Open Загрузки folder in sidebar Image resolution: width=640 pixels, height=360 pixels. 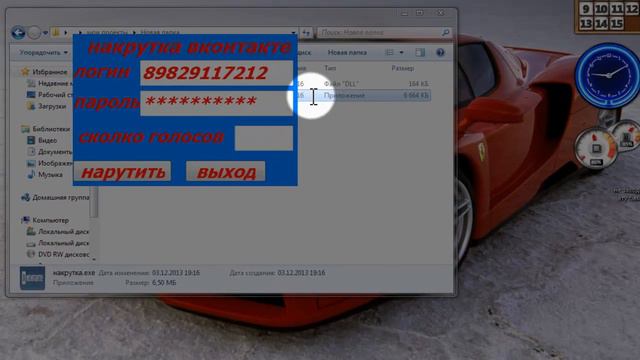coord(46,106)
